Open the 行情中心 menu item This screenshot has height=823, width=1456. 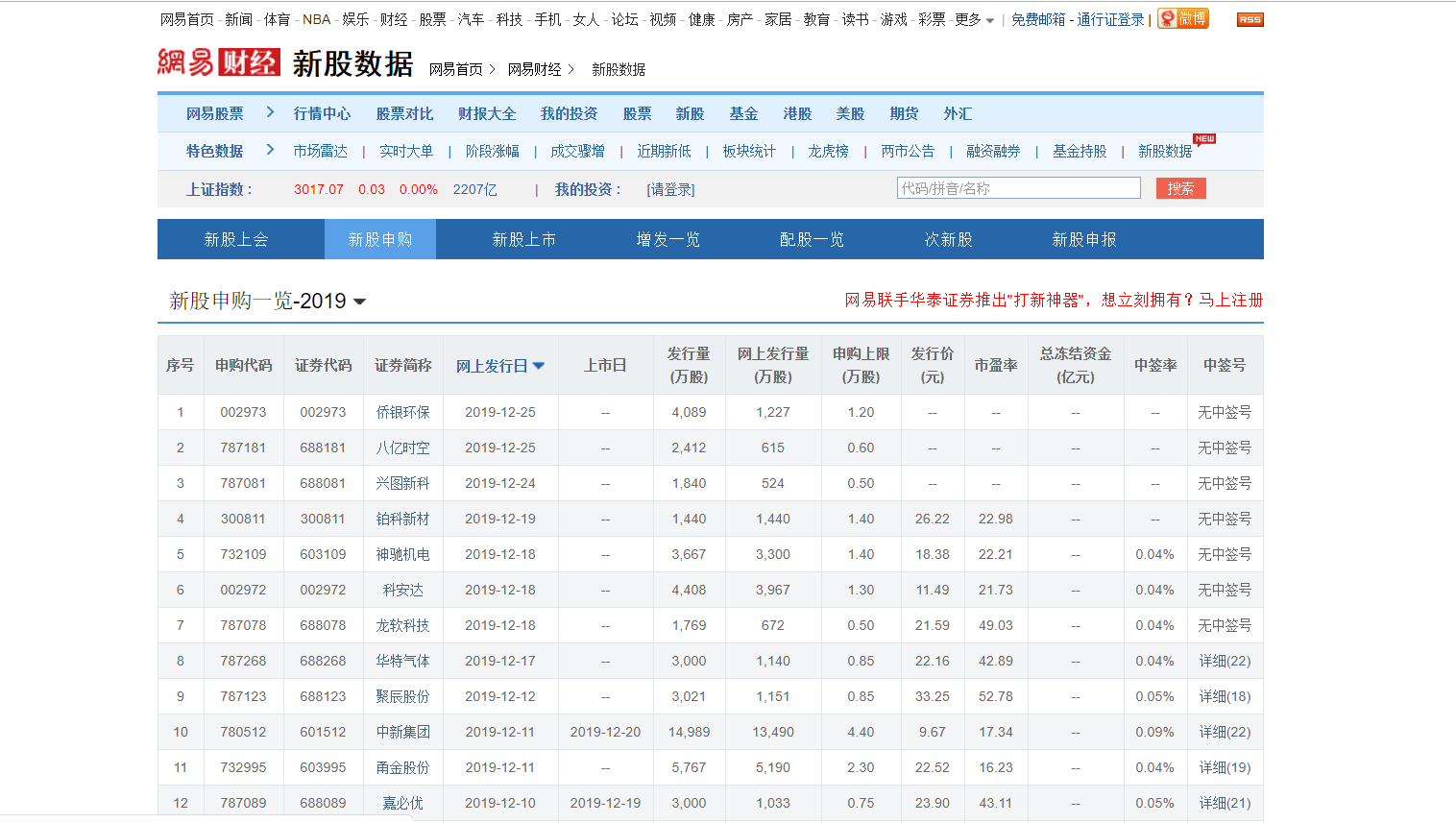pyautogui.click(x=322, y=113)
